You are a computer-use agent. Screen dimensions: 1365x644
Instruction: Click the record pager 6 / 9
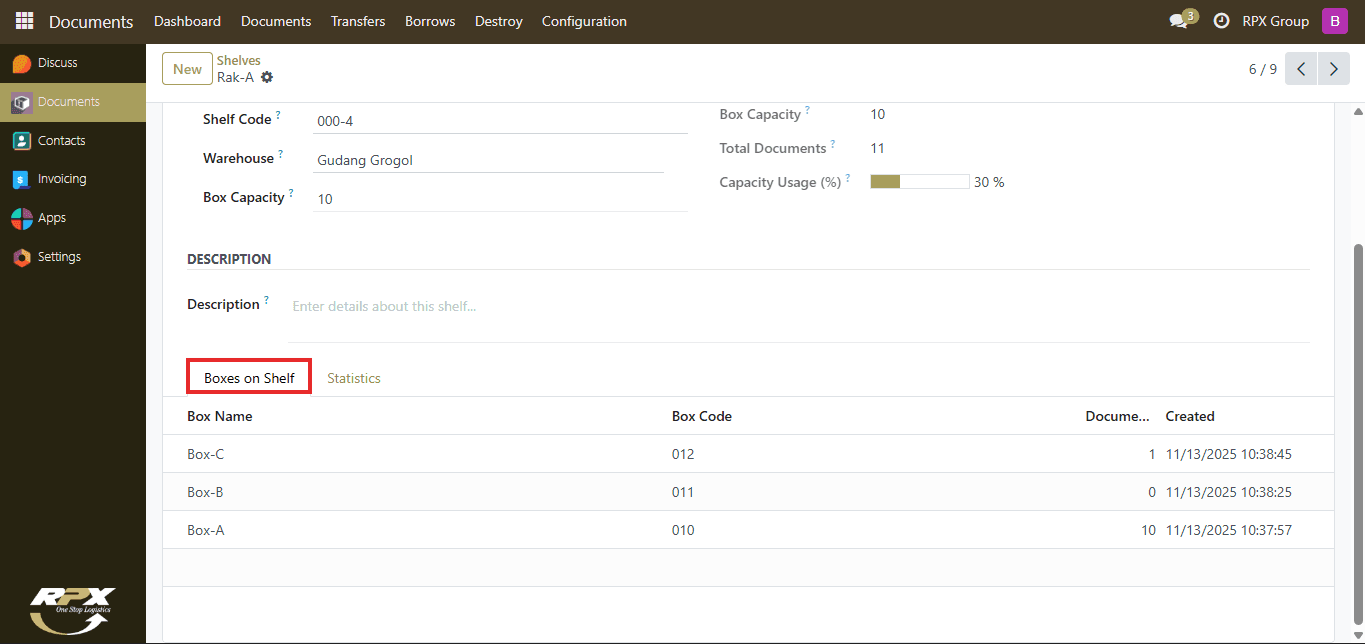pyautogui.click(x=1262, y=69)
